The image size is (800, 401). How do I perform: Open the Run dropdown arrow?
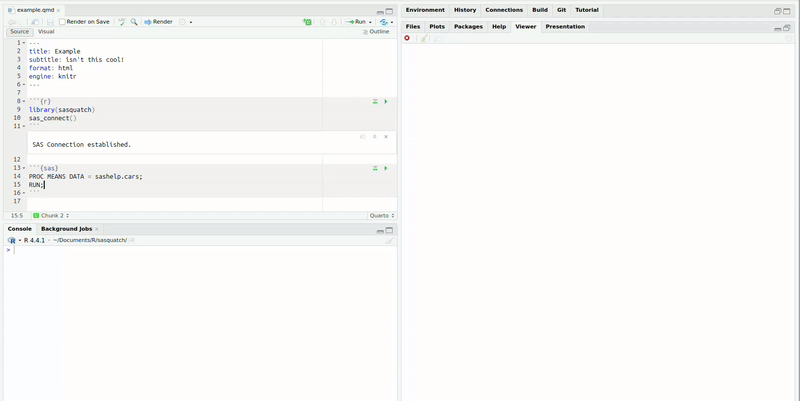pyautogui.click(x=370, y=21)
